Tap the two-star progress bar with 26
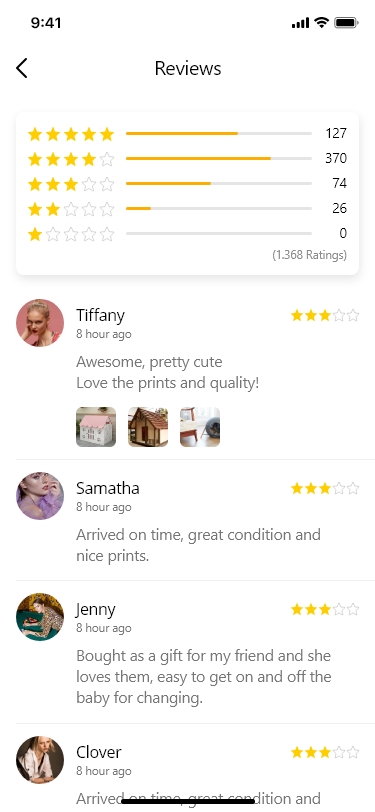 point(219,209)
